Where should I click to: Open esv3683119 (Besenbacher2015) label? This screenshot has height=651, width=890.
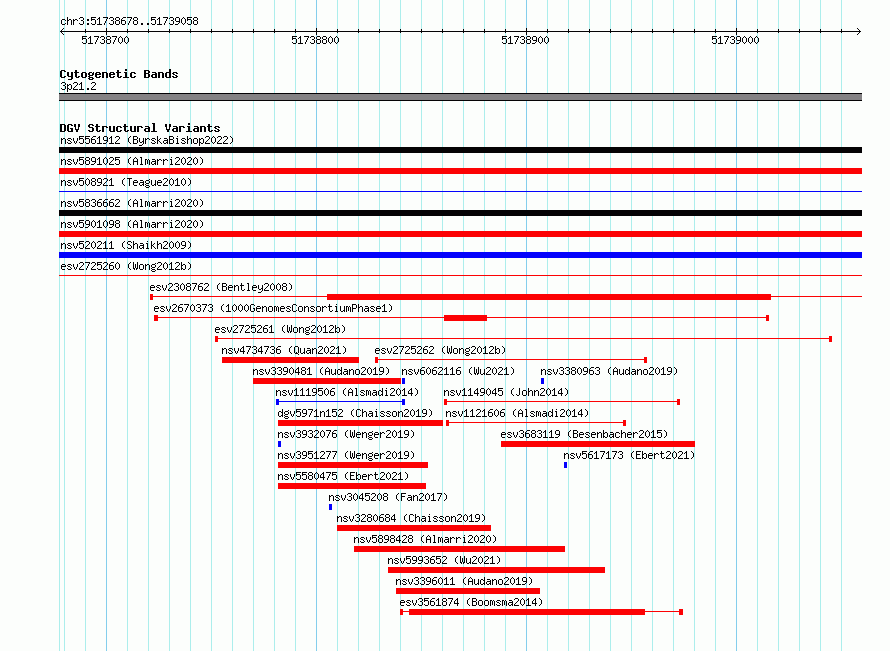click(584, 434)
